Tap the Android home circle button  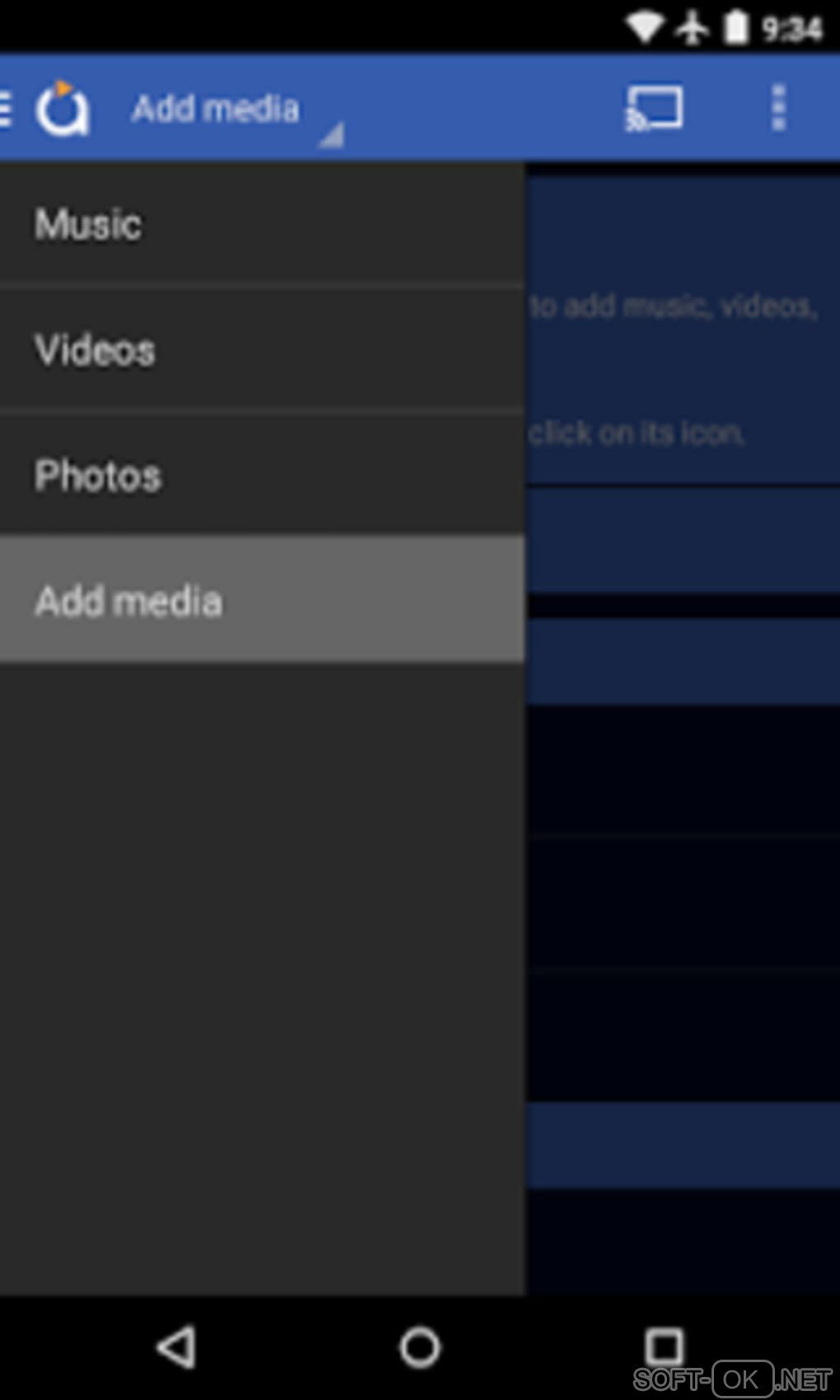click(x=420, y=1347)
